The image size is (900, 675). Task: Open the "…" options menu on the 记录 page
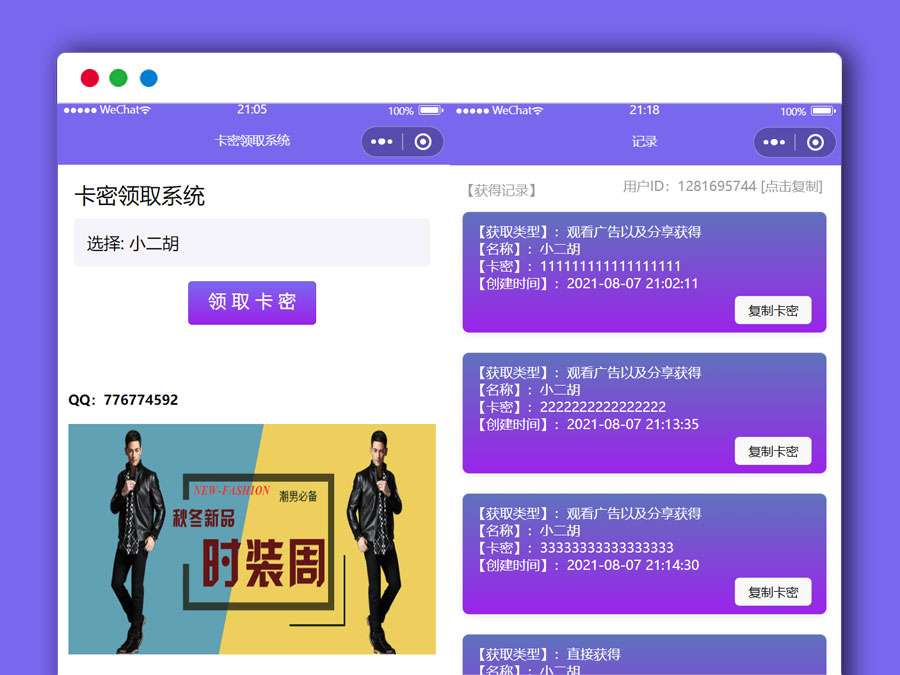click(774, 141)
